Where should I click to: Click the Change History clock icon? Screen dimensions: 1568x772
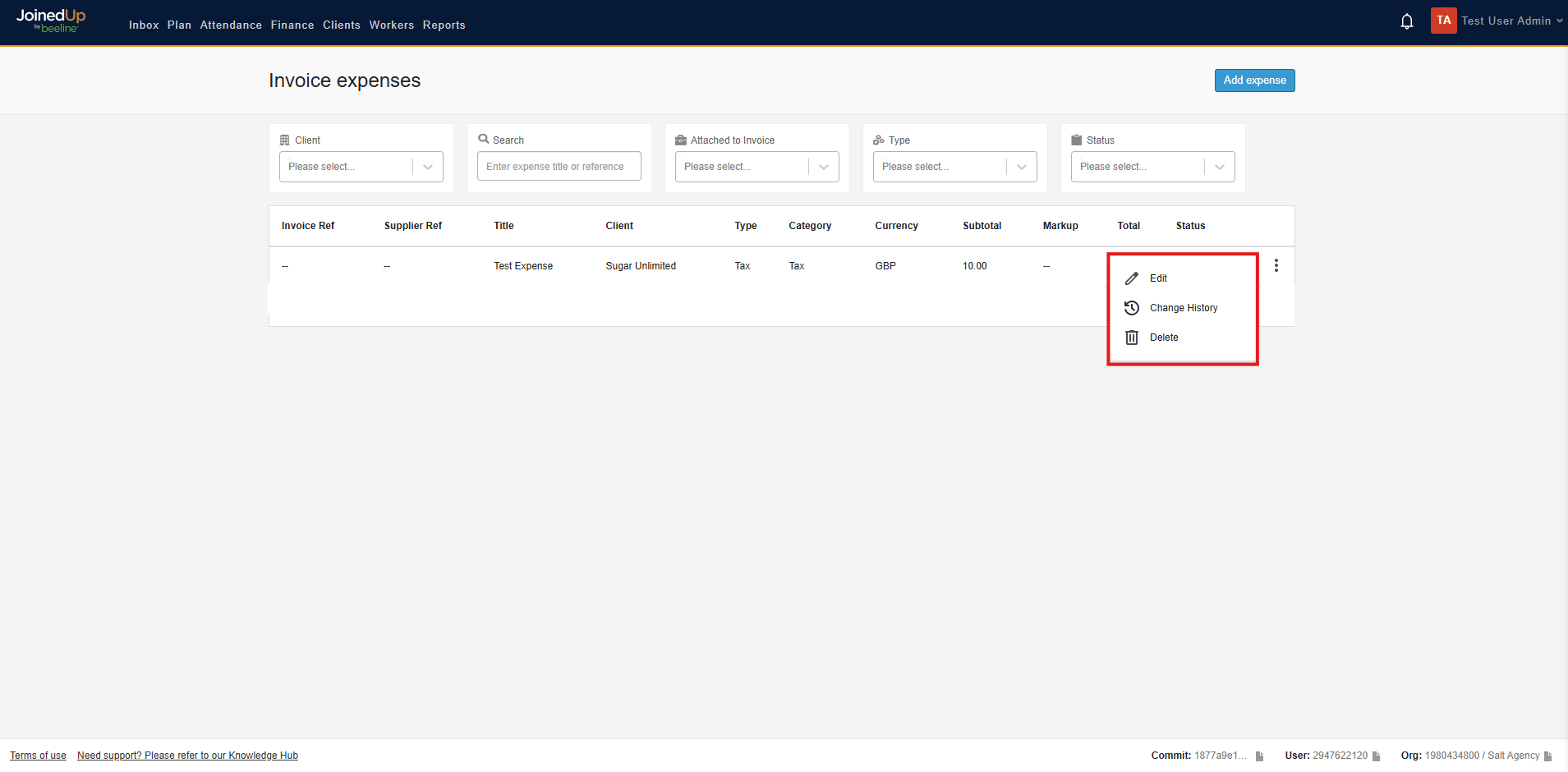point(1132,307)
